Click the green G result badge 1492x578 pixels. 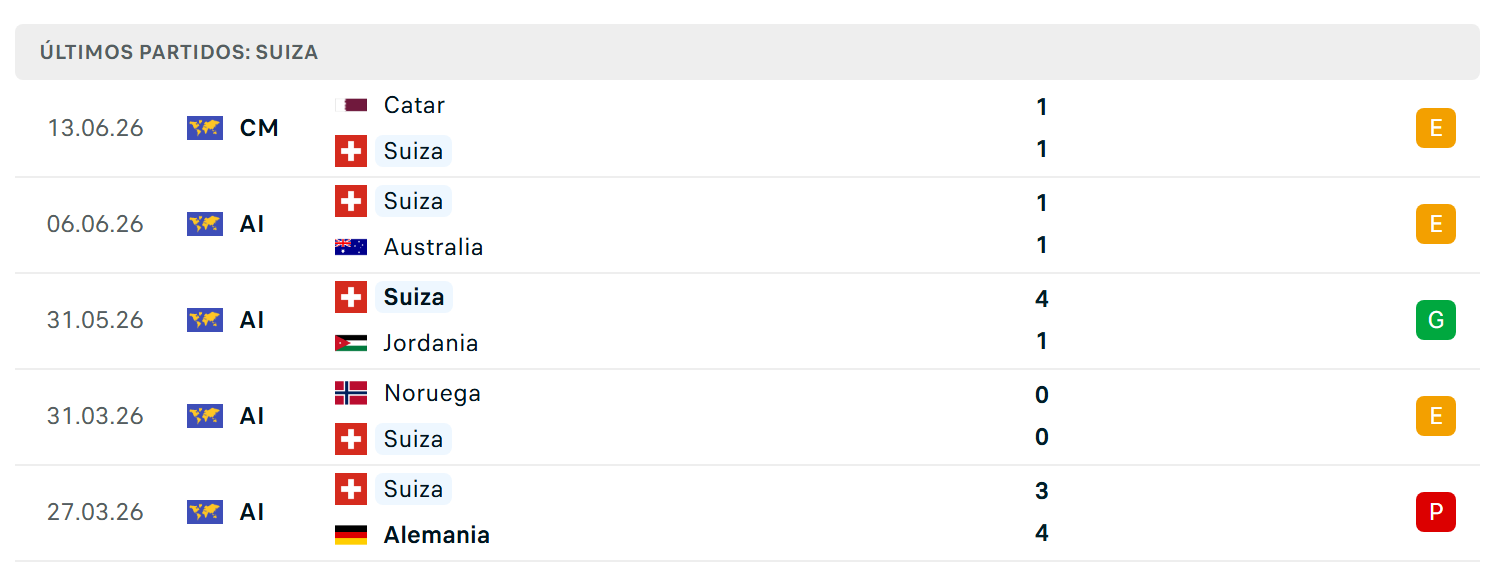[x=1436, y=320]
